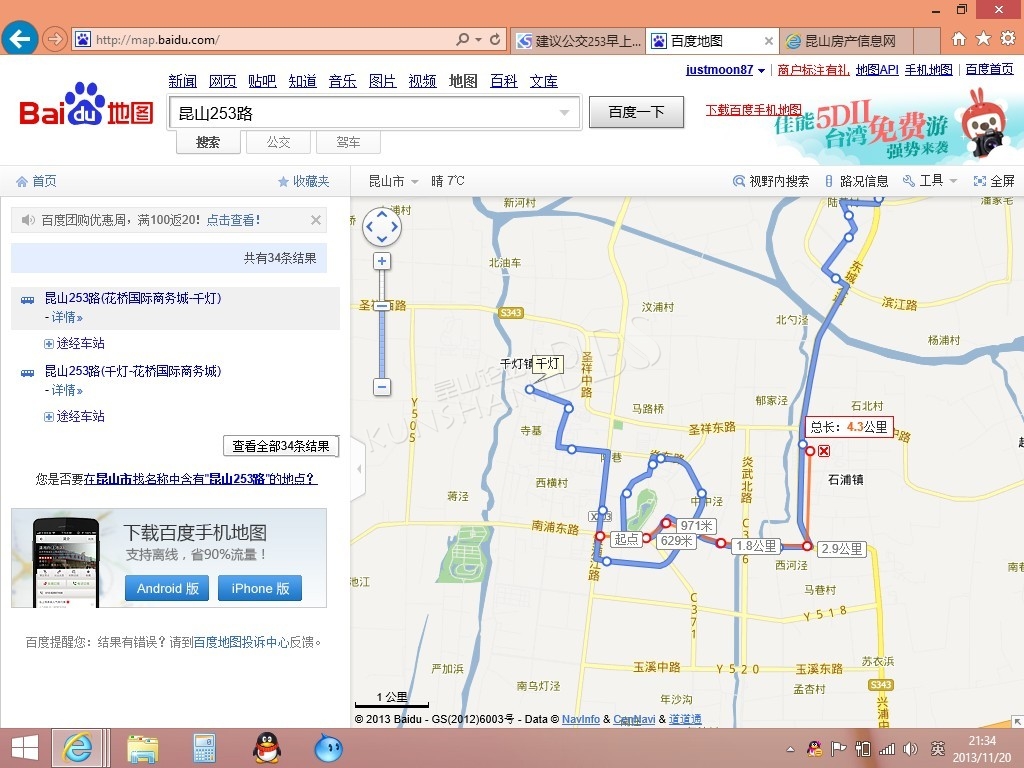Click the Baidu Map logo
This screenshot has width=1024, height=768.
click(86, 104)
